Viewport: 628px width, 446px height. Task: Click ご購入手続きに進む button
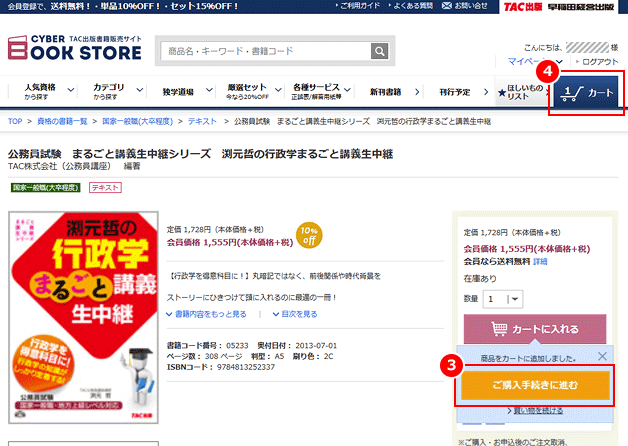[535, 385]
